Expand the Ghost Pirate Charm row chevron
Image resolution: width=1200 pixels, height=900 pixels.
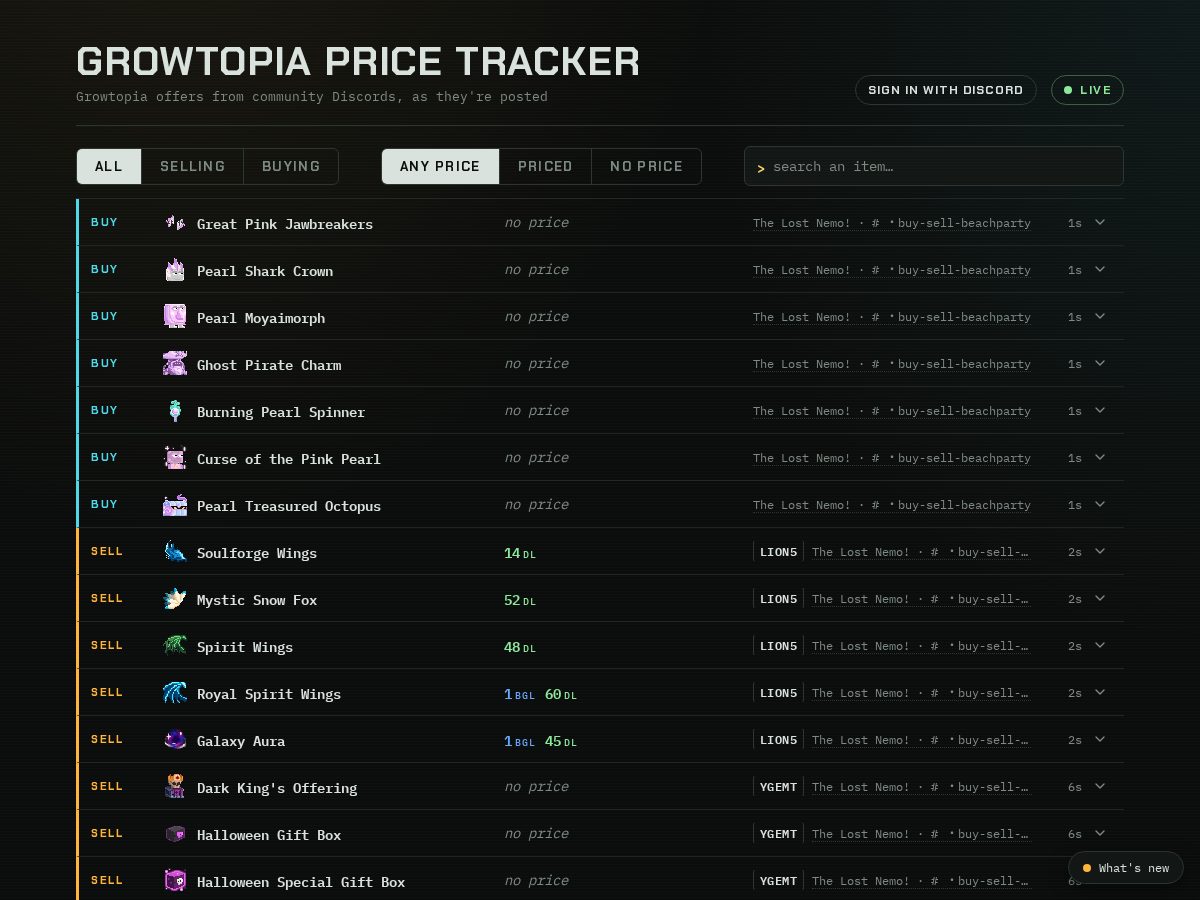1100,363
